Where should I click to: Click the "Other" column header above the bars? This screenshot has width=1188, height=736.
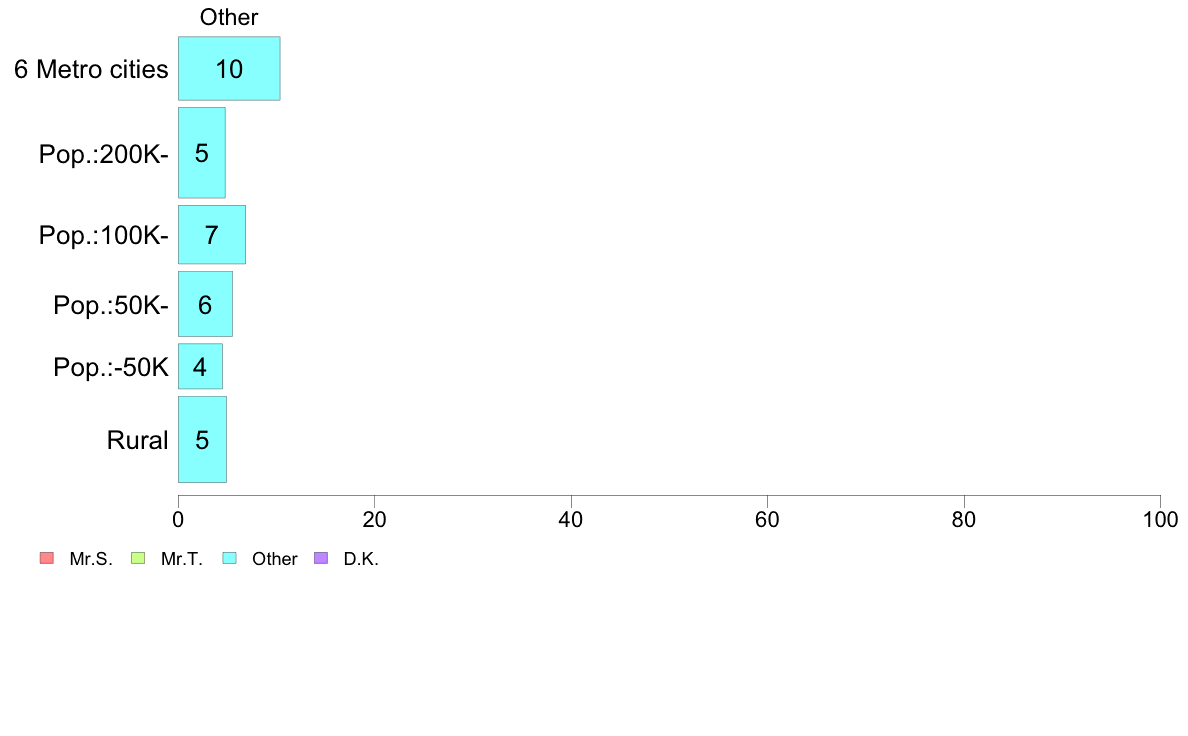[x=229, y=17]
